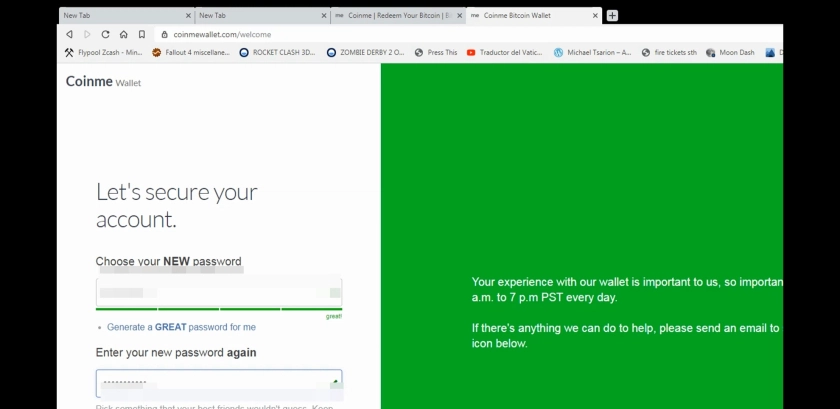
Task: Click the Choose your NEW password field
Action: (x=219, y=292)
